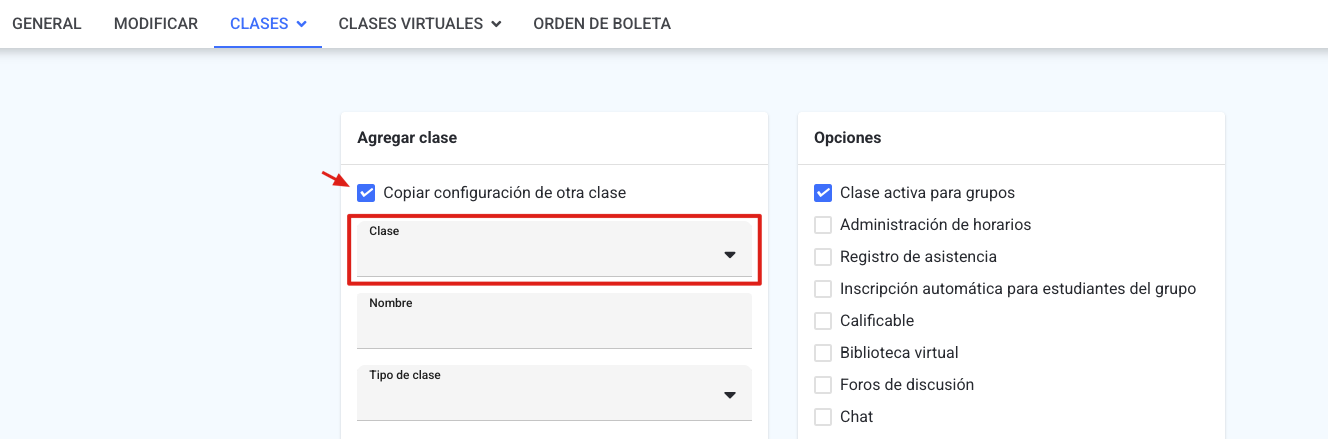Open the Clase dropdown arrow
This screenshot has width=1328, height=439.
pos(730,255)
